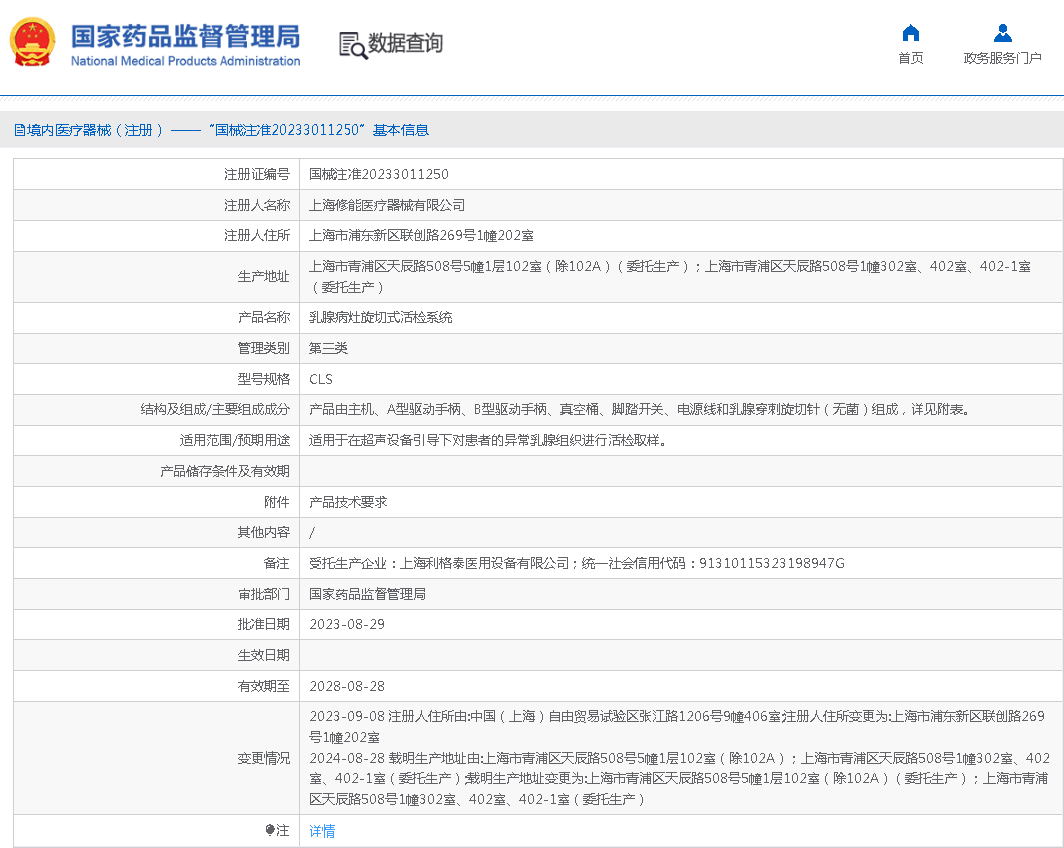
Task: Click the 境内医疗器械（注册）section header
Action: coord(95,130)
